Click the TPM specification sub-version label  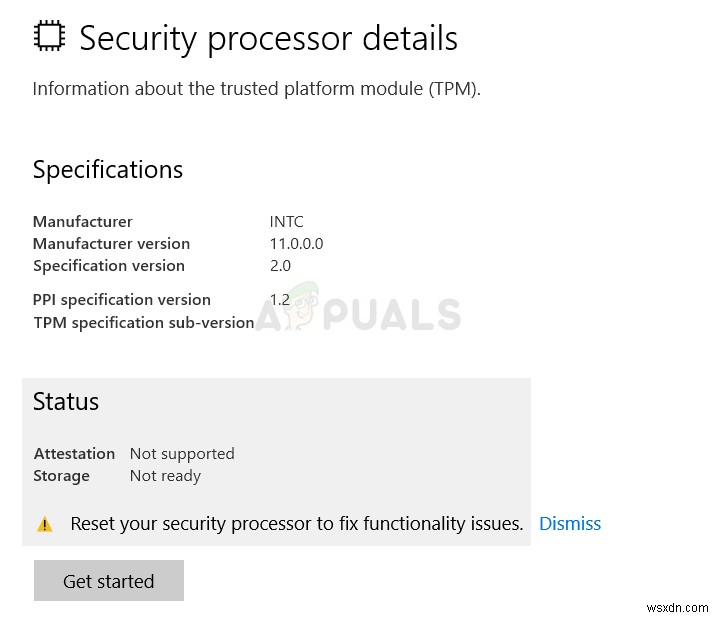(x=143, y=322)
